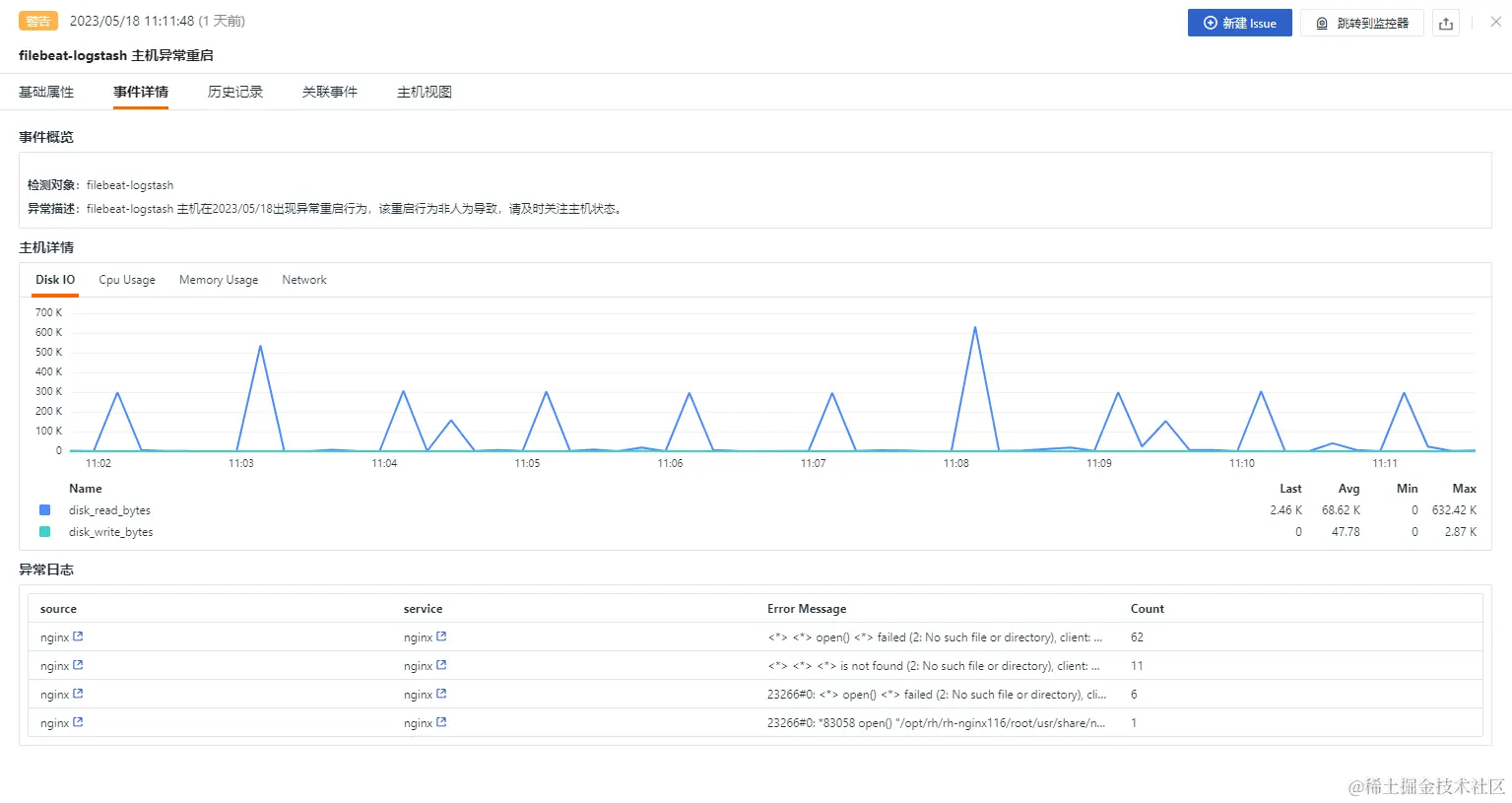Toggle the disk_write_bytes teal legend swatch
The width and height of the screenshot is (1512, 803).
coord(44,532)
